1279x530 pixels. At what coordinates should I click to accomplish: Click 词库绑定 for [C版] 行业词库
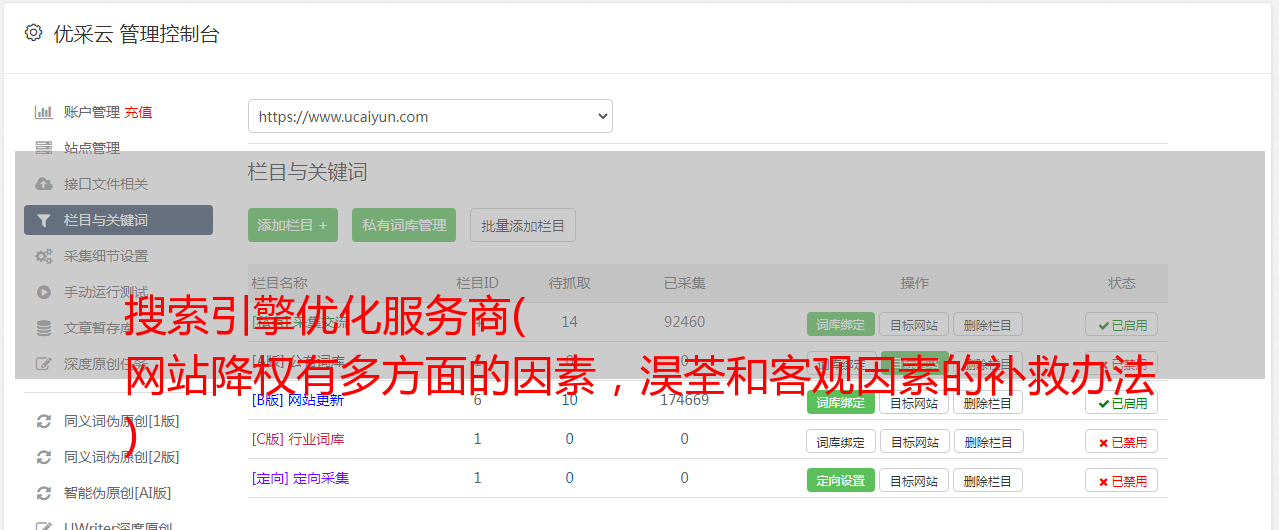[x=841, y=441]
